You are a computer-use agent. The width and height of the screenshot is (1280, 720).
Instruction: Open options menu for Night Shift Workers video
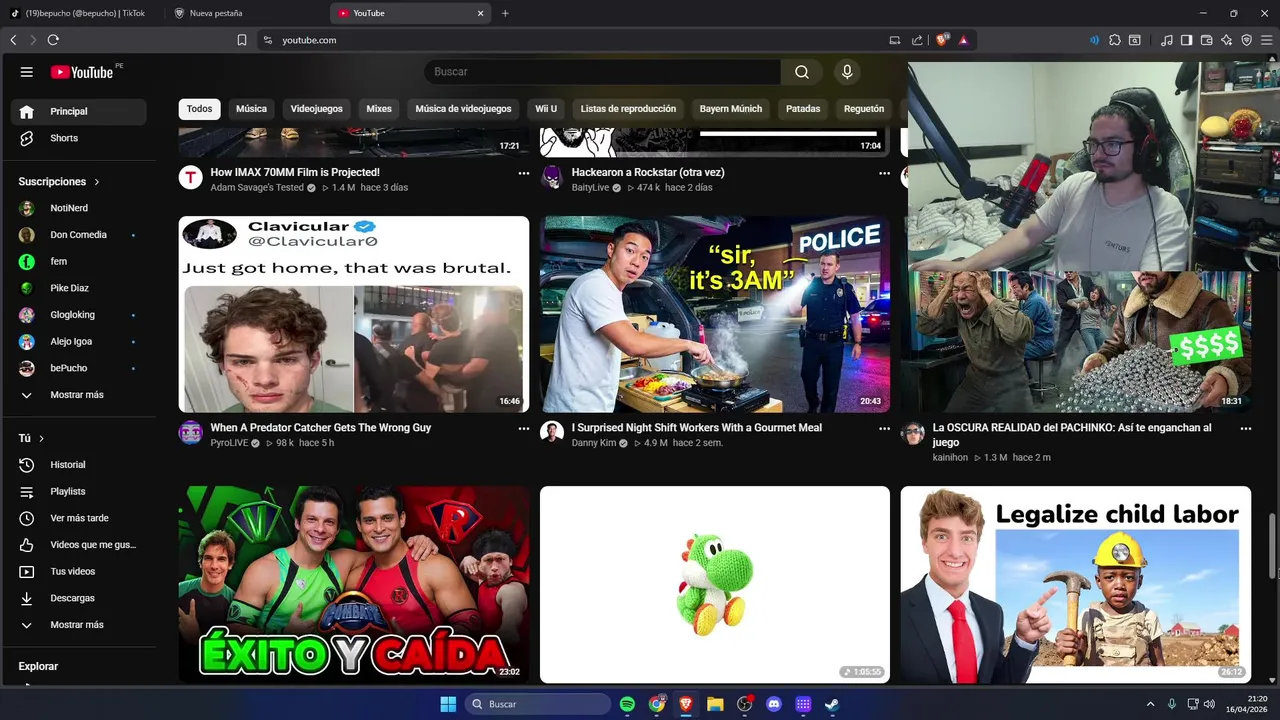(884, 428)
